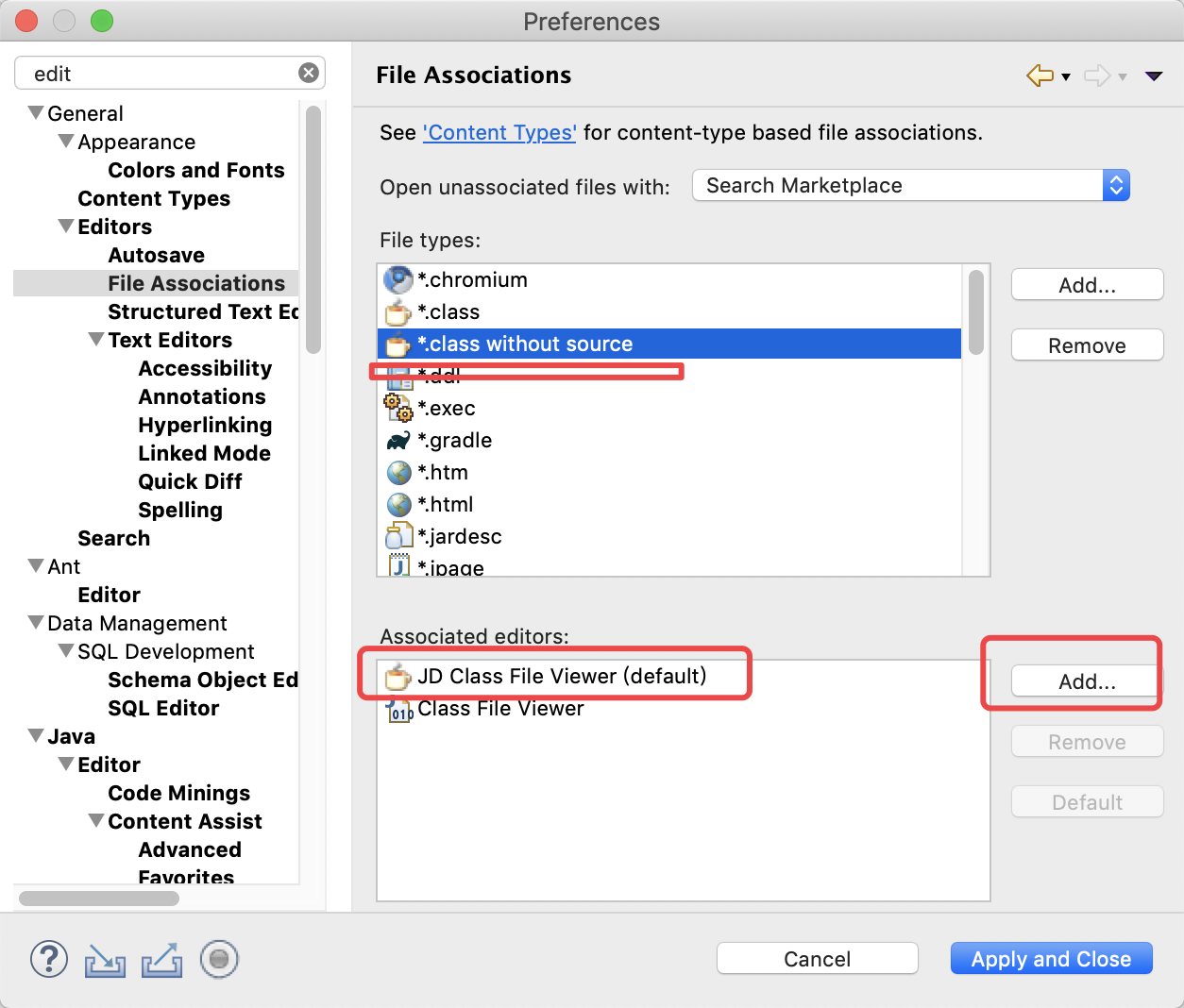Click the Chromium icon in the file types list

(398, 279)
